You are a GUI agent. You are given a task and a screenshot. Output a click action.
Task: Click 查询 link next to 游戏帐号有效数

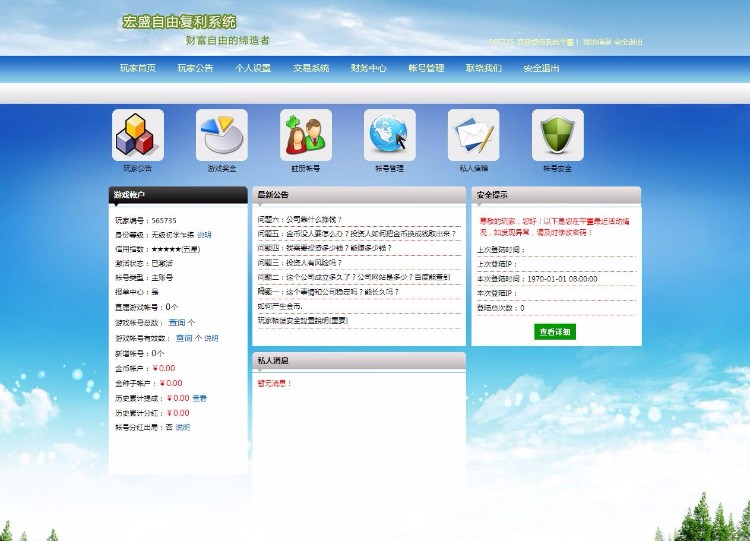pos(184,338)
